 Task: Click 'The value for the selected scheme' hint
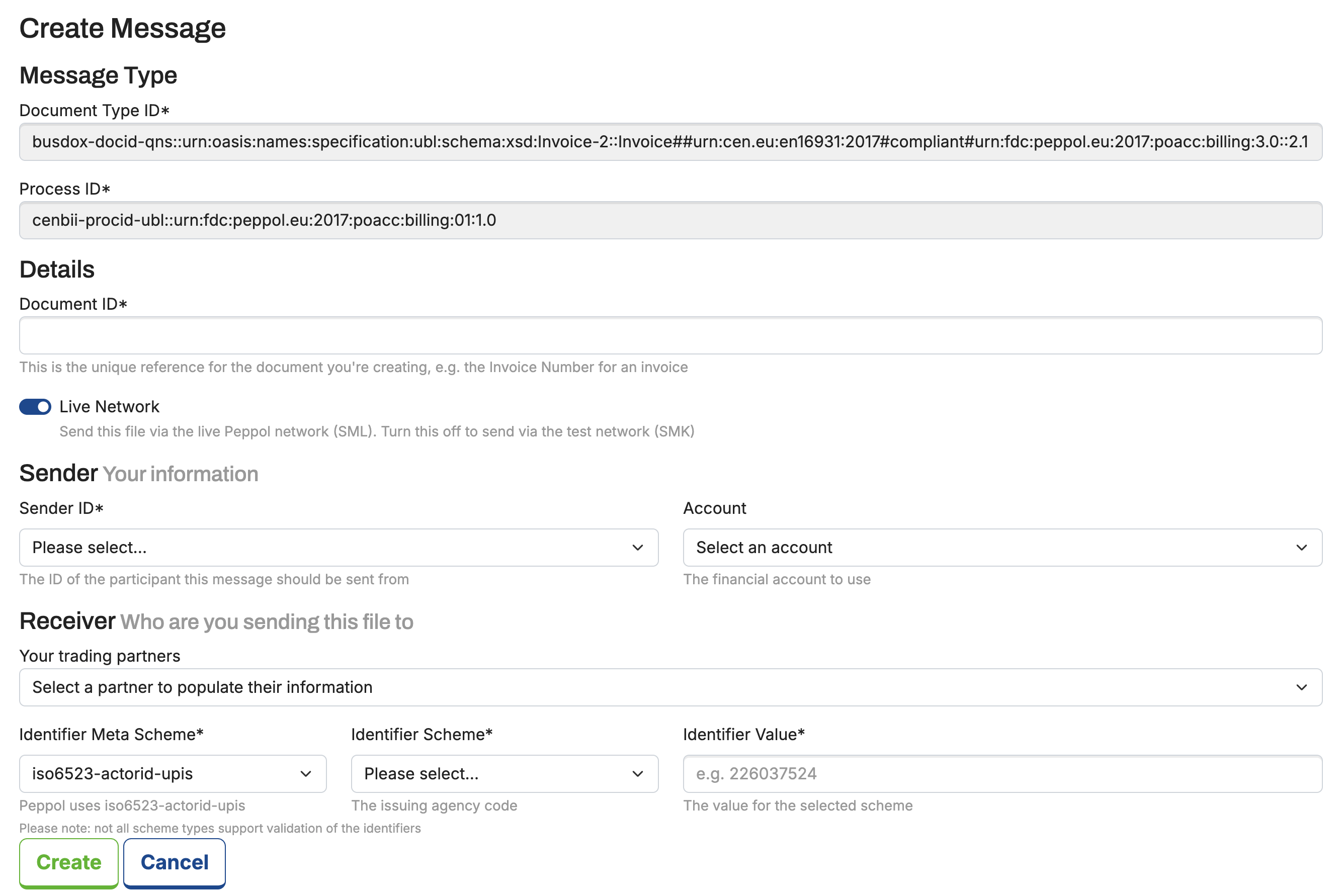point(797,805)
